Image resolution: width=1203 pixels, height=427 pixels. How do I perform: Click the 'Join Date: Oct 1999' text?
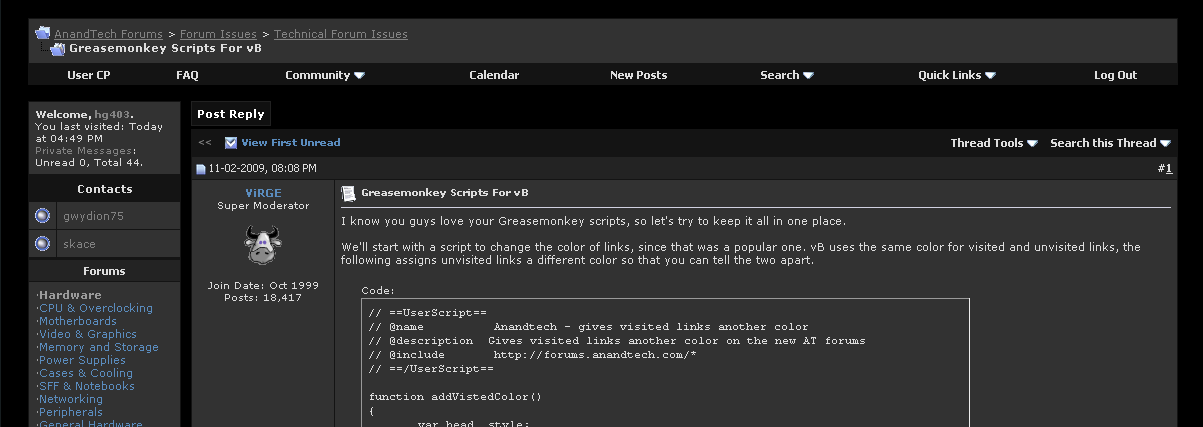[x=263, y=285]
